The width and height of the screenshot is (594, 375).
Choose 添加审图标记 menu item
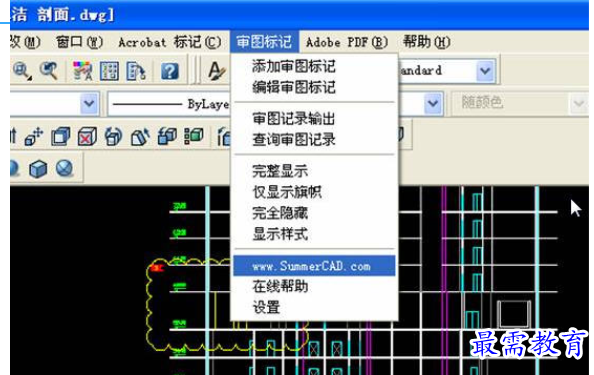294,66
